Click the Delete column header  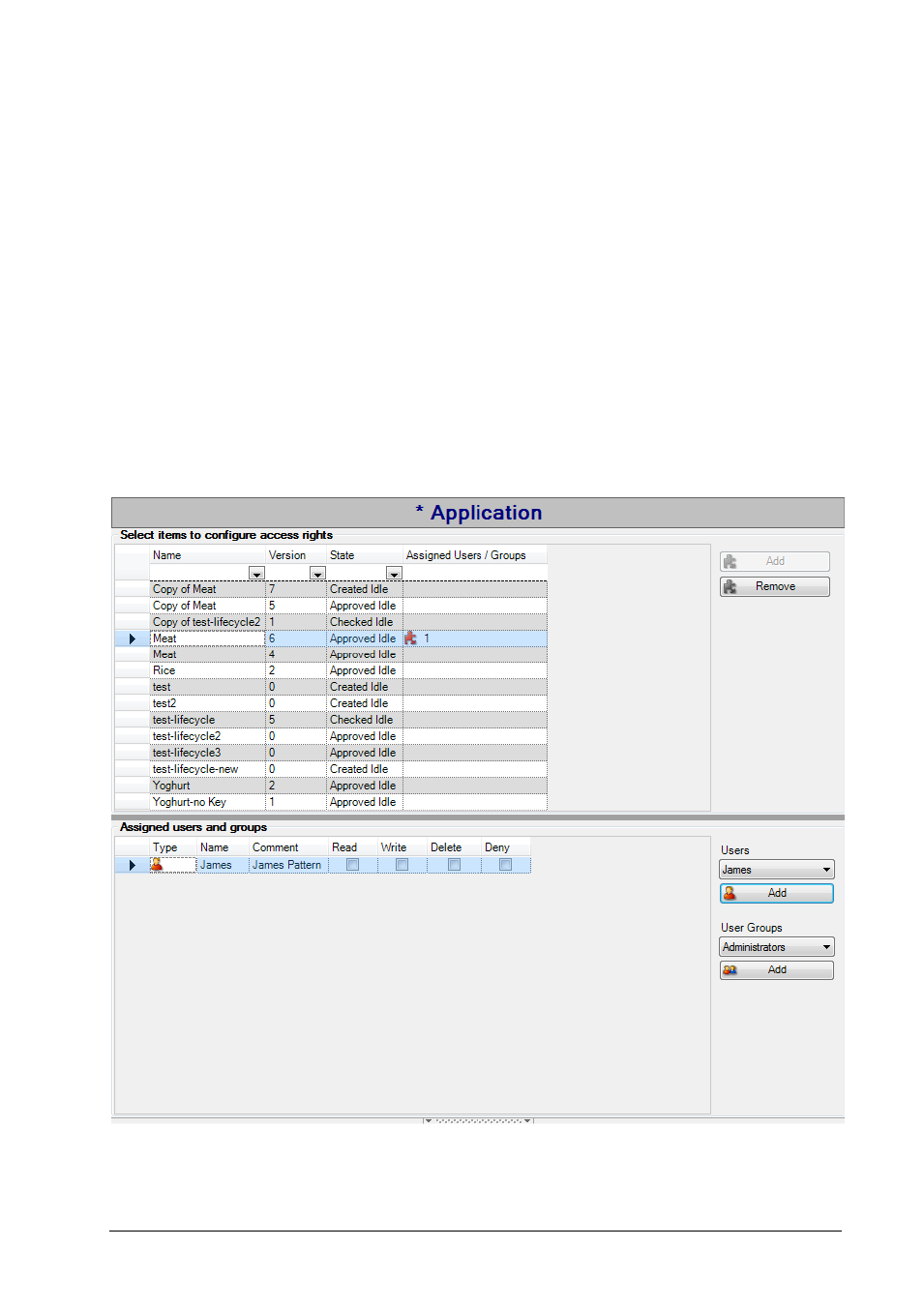(454, 847)
